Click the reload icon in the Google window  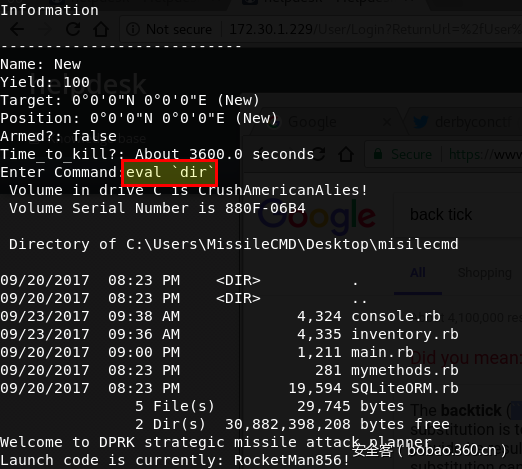click(318, 154)
